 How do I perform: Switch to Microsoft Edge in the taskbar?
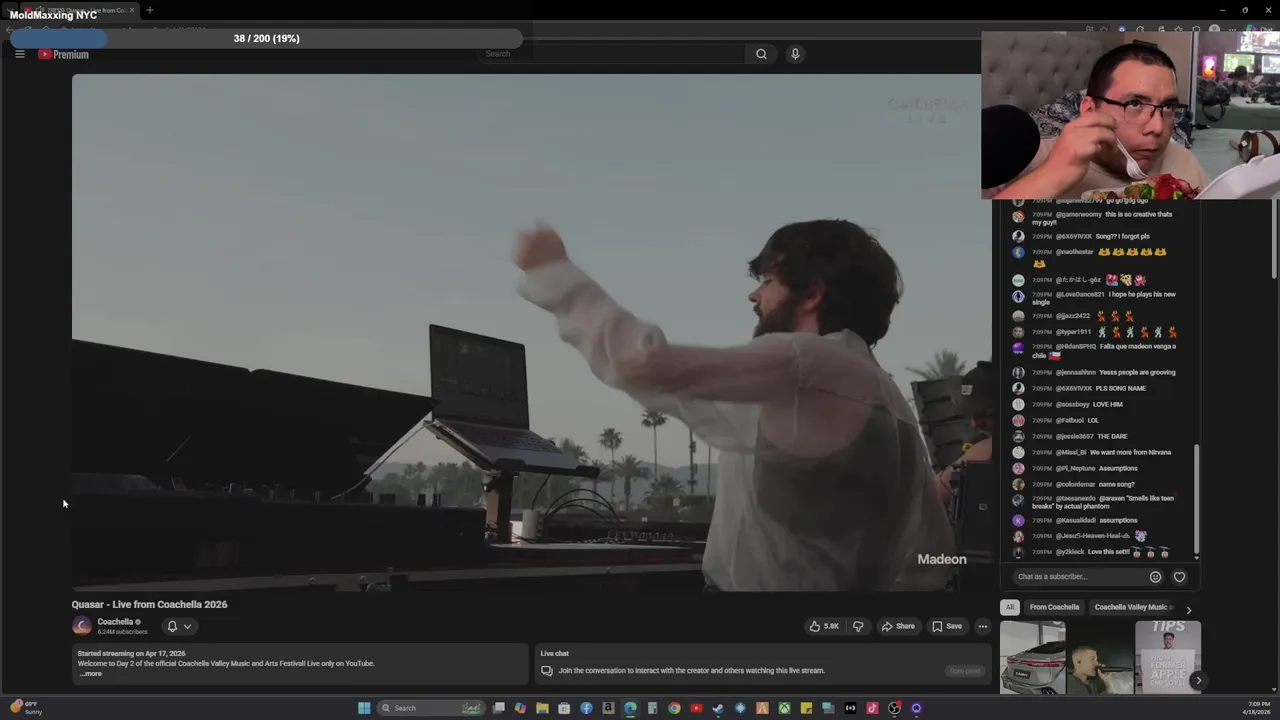[x=630, y=708]
